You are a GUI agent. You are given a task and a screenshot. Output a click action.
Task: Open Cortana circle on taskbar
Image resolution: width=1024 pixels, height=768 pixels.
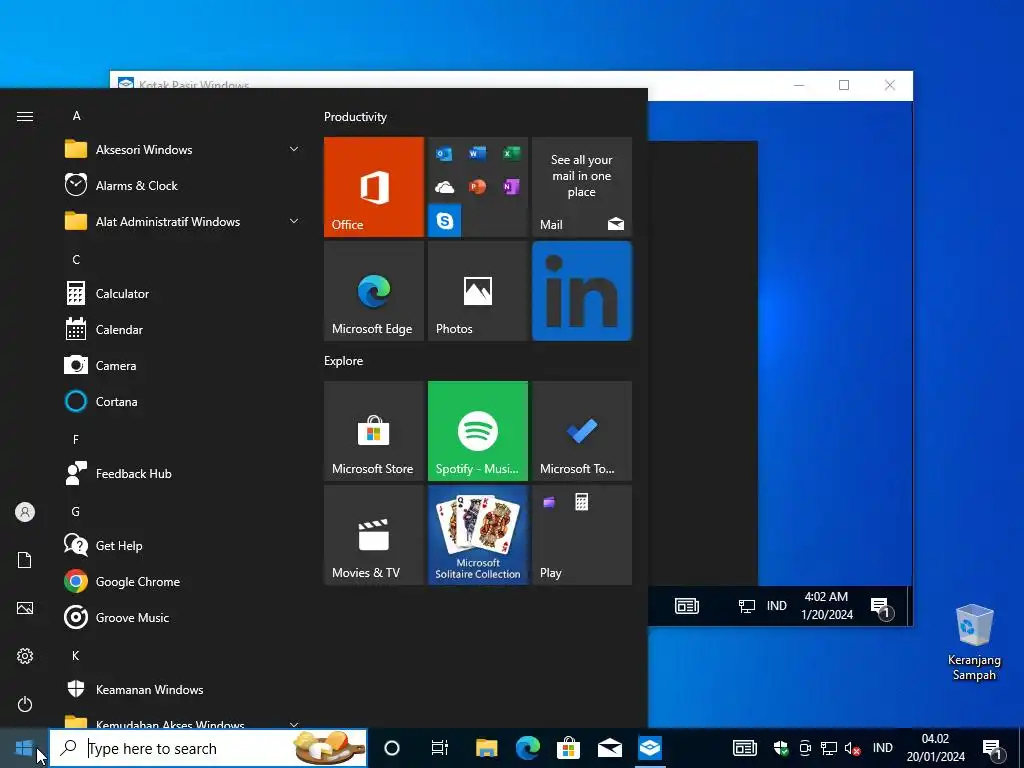(392, 748)
